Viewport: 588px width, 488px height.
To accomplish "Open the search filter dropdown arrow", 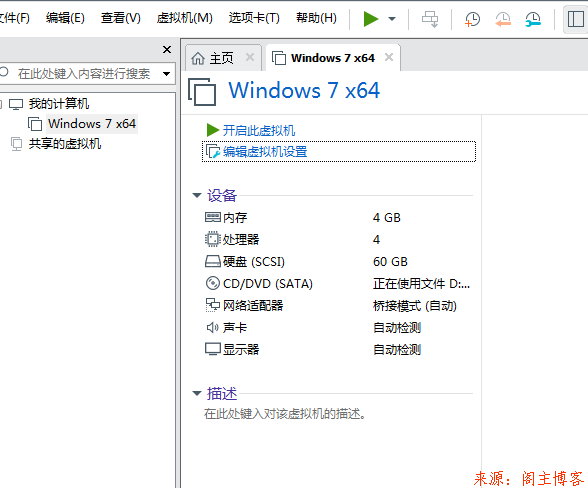I will (x=166, y=74).
